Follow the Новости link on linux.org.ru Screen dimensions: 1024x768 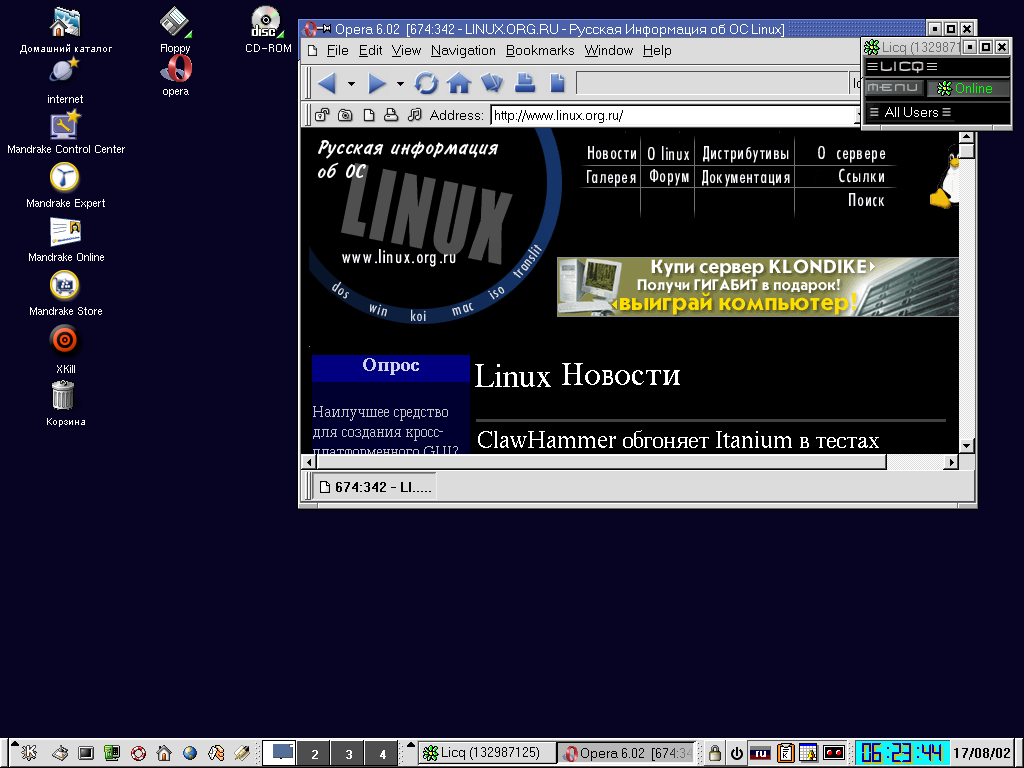tap(611, 153)
